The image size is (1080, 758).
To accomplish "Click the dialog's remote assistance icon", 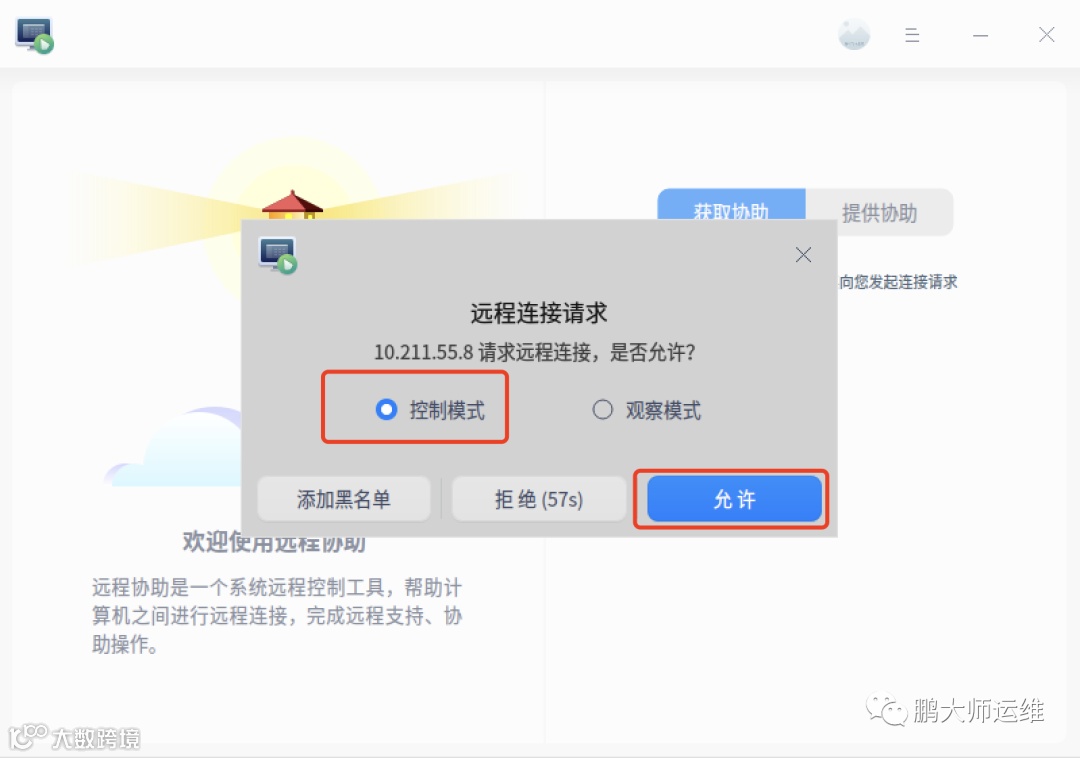I will tap(278, 255).
